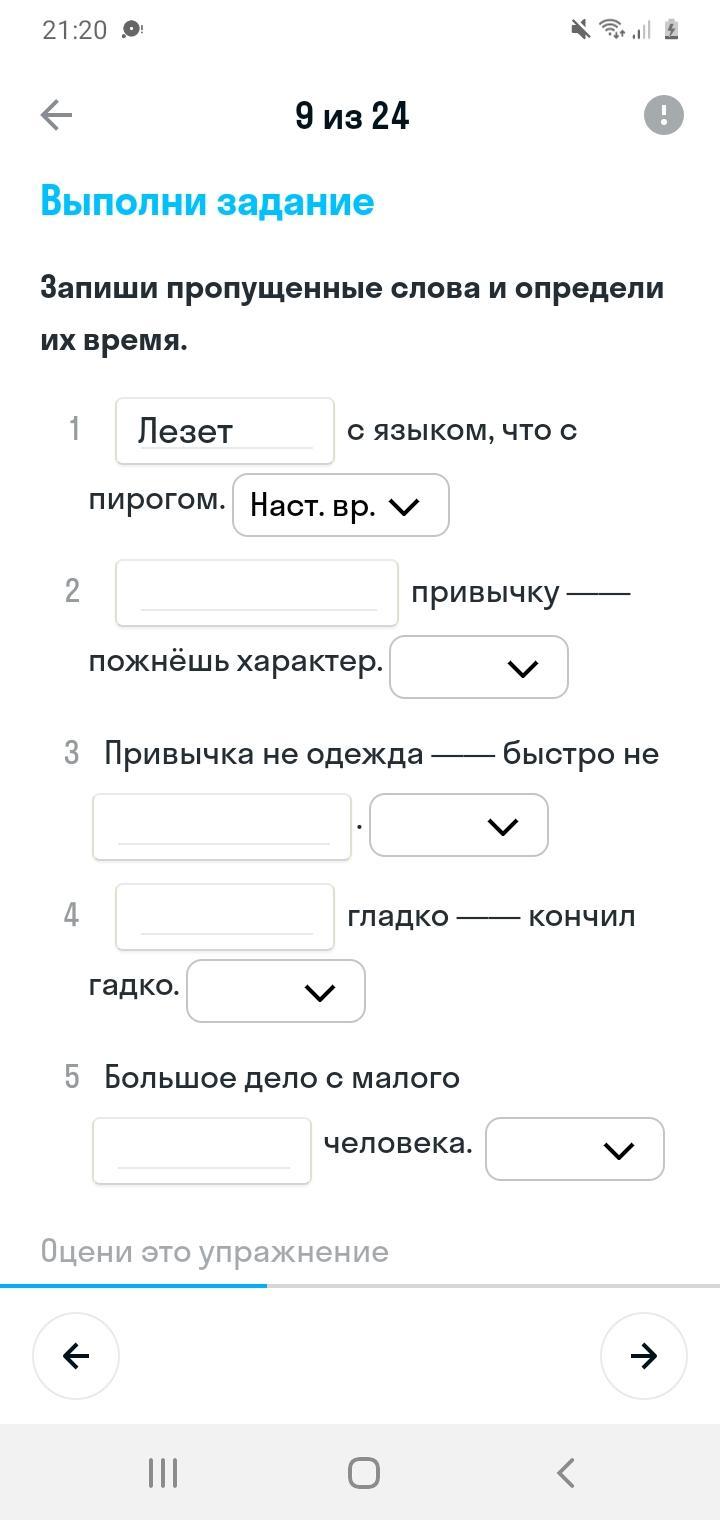The width and height of the screenshot is (720, 1520).
Task: Open tense dropdown for sentence 3
Action: pyautogui.click(x=459, y=825)
